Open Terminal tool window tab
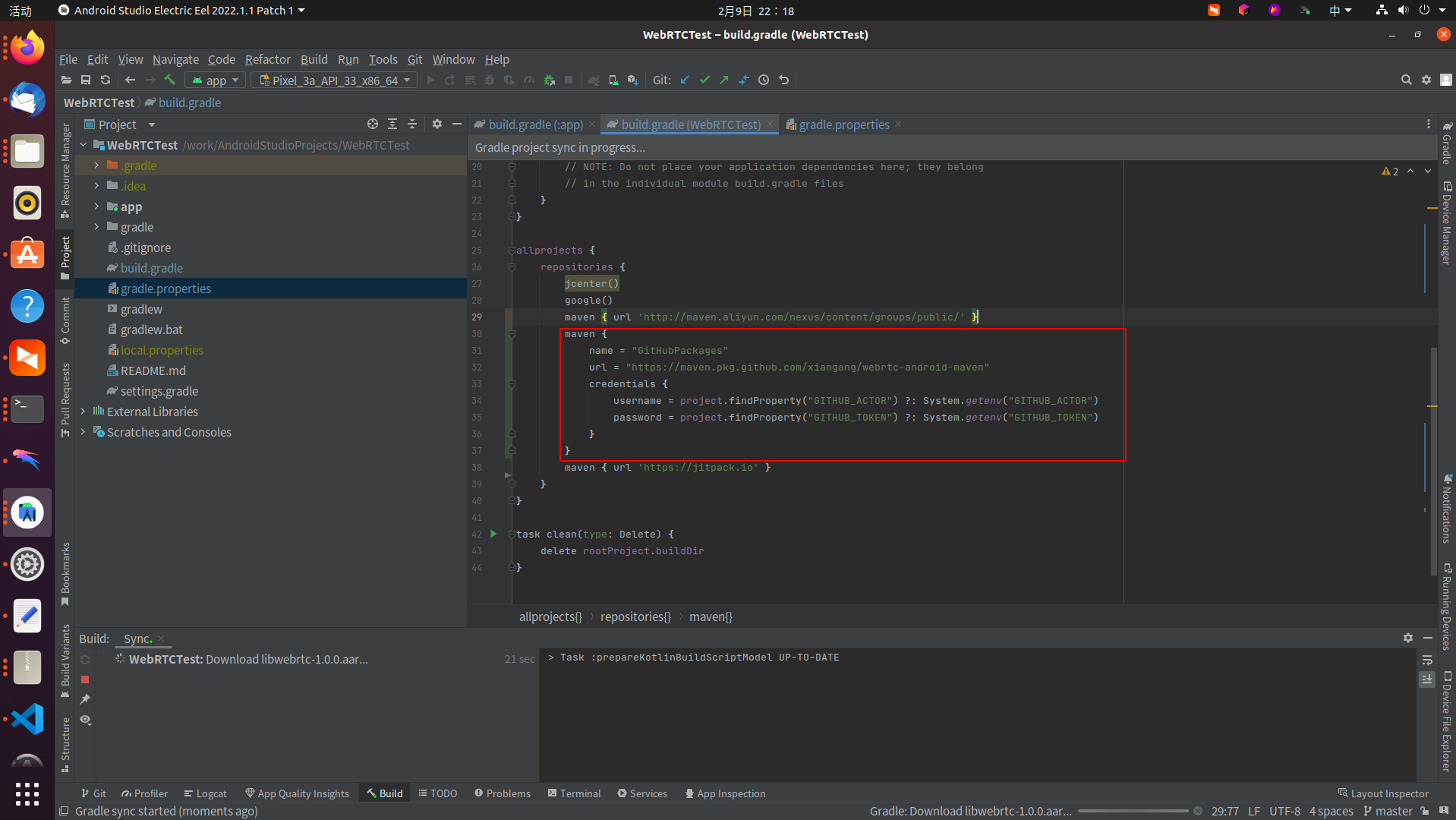Image resolution: width=1456 pixels, height=820 pixels. (x=574, y=793)
